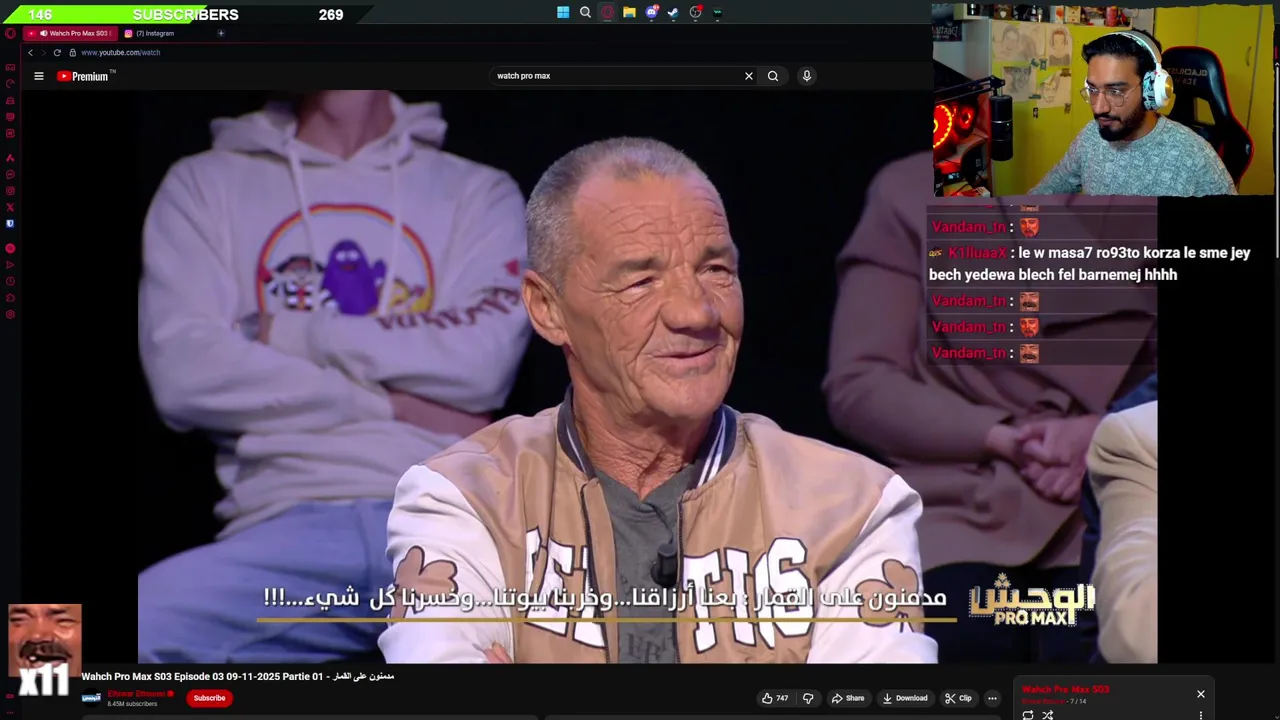Download the video
1280x720 pixels.
pyautogui.click(x=905, y=698)
